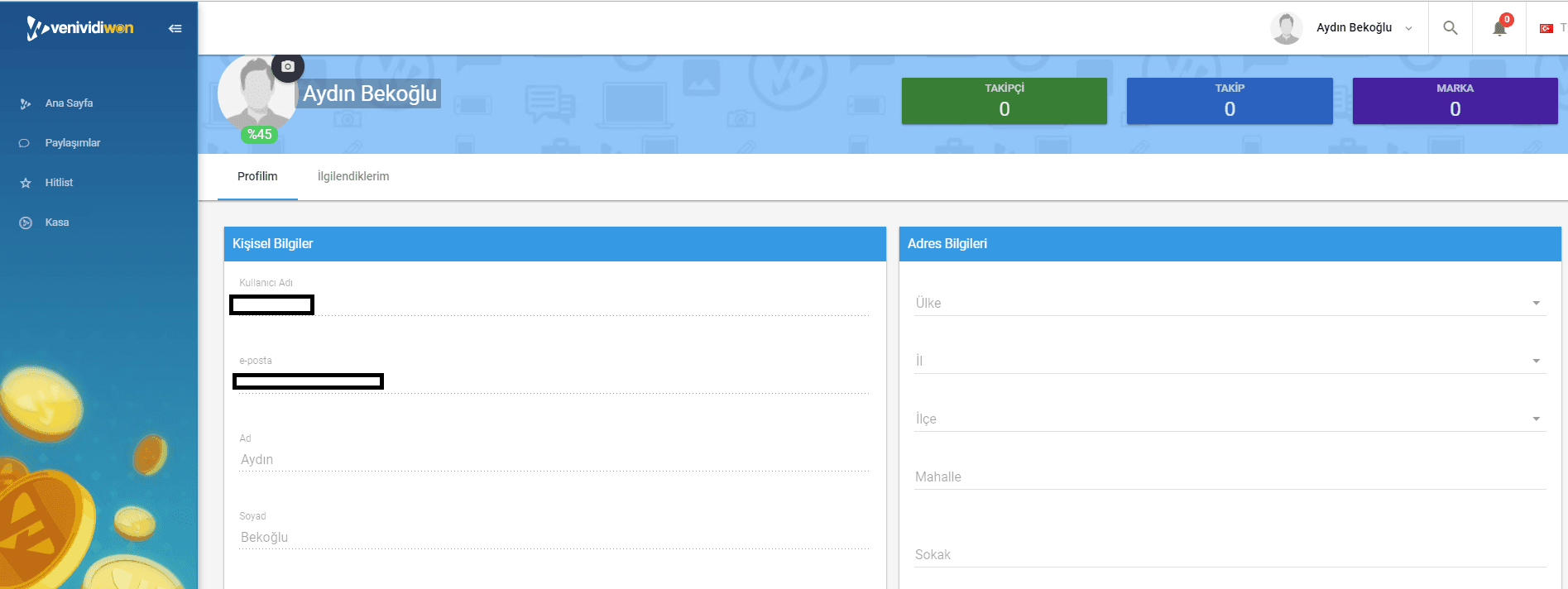Image resolution: width=1568 pixels, height=589 pixels.
Task: Go to Ana Sayfa in the sidebar
Action: click(x=69, y=103)
